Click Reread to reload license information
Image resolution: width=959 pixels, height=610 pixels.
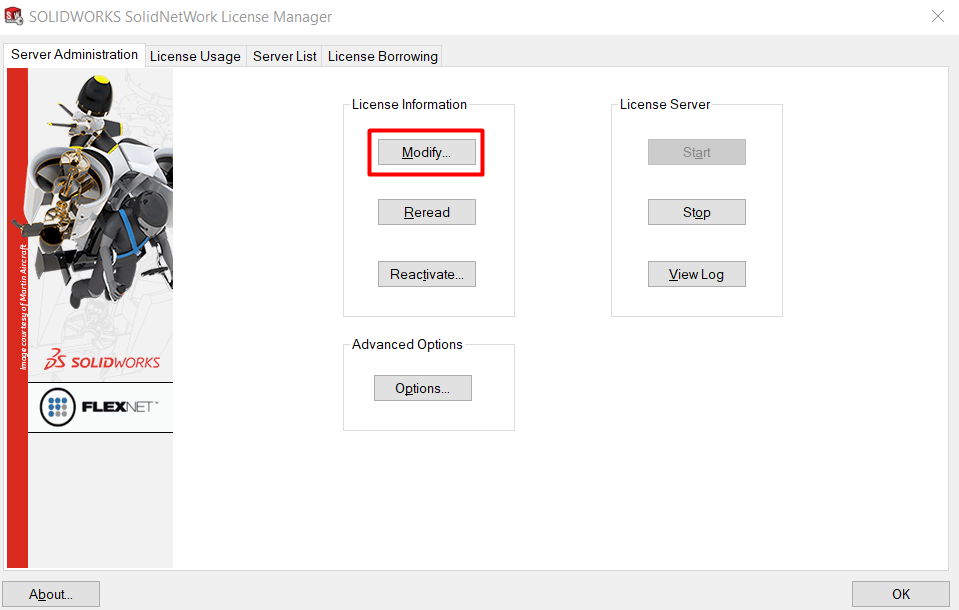coord(427,213)
